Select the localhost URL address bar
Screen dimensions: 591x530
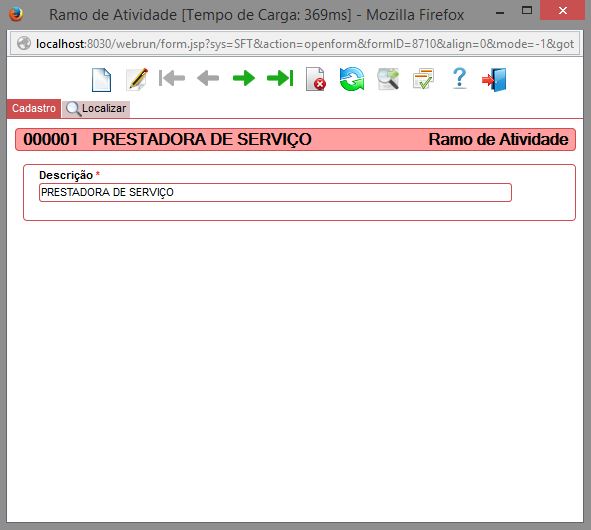(x=305, y=44)
